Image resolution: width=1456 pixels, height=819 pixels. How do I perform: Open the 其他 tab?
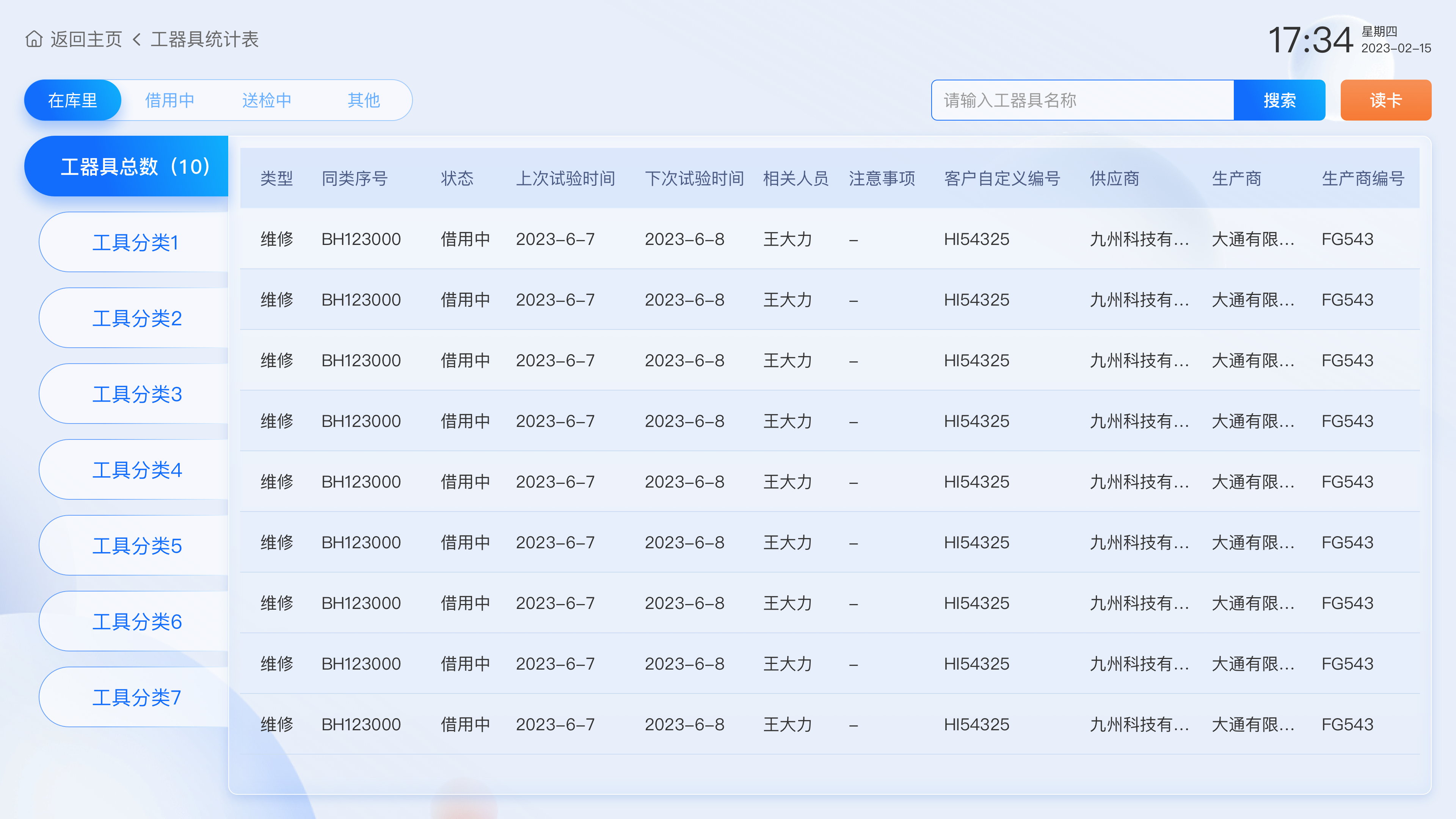[364, 100]
